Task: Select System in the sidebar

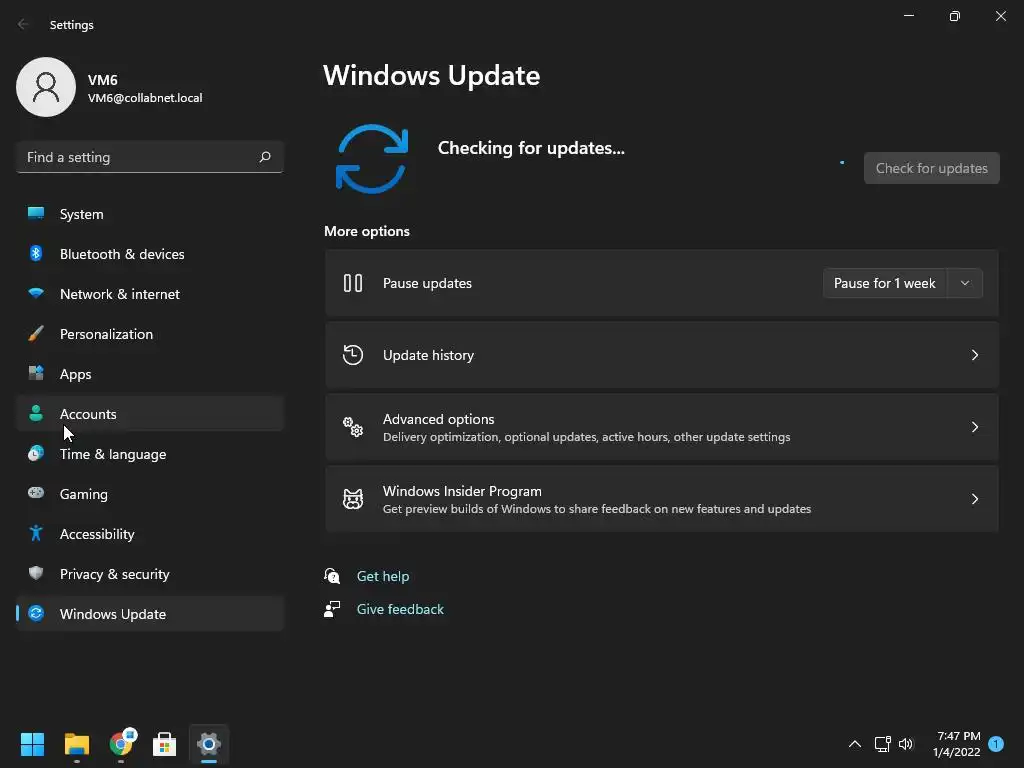Action: [150, 214]
